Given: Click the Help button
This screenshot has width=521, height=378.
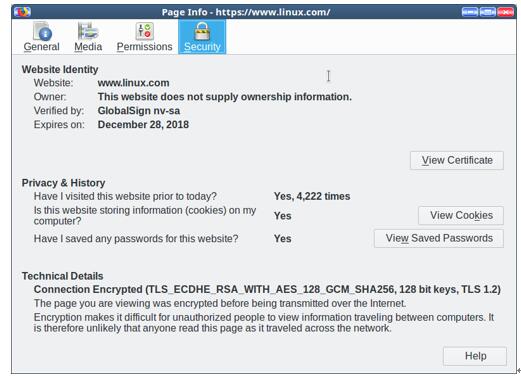Looking at the screenshot, I should pyautogui.click(x=475, y=356).
